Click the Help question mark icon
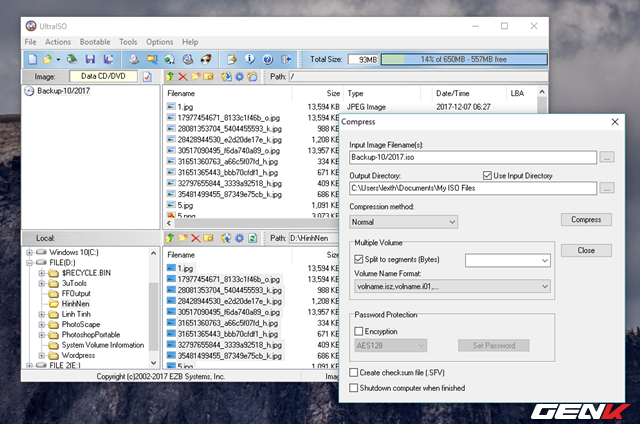This screenshot has width=640, height=424. pos(268,60)
